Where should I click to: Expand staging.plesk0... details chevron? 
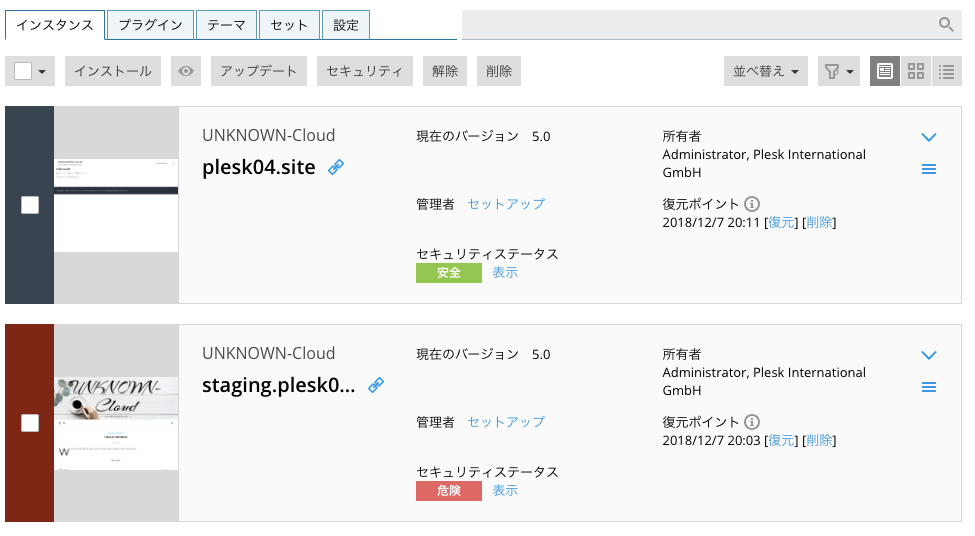point(928,356)
